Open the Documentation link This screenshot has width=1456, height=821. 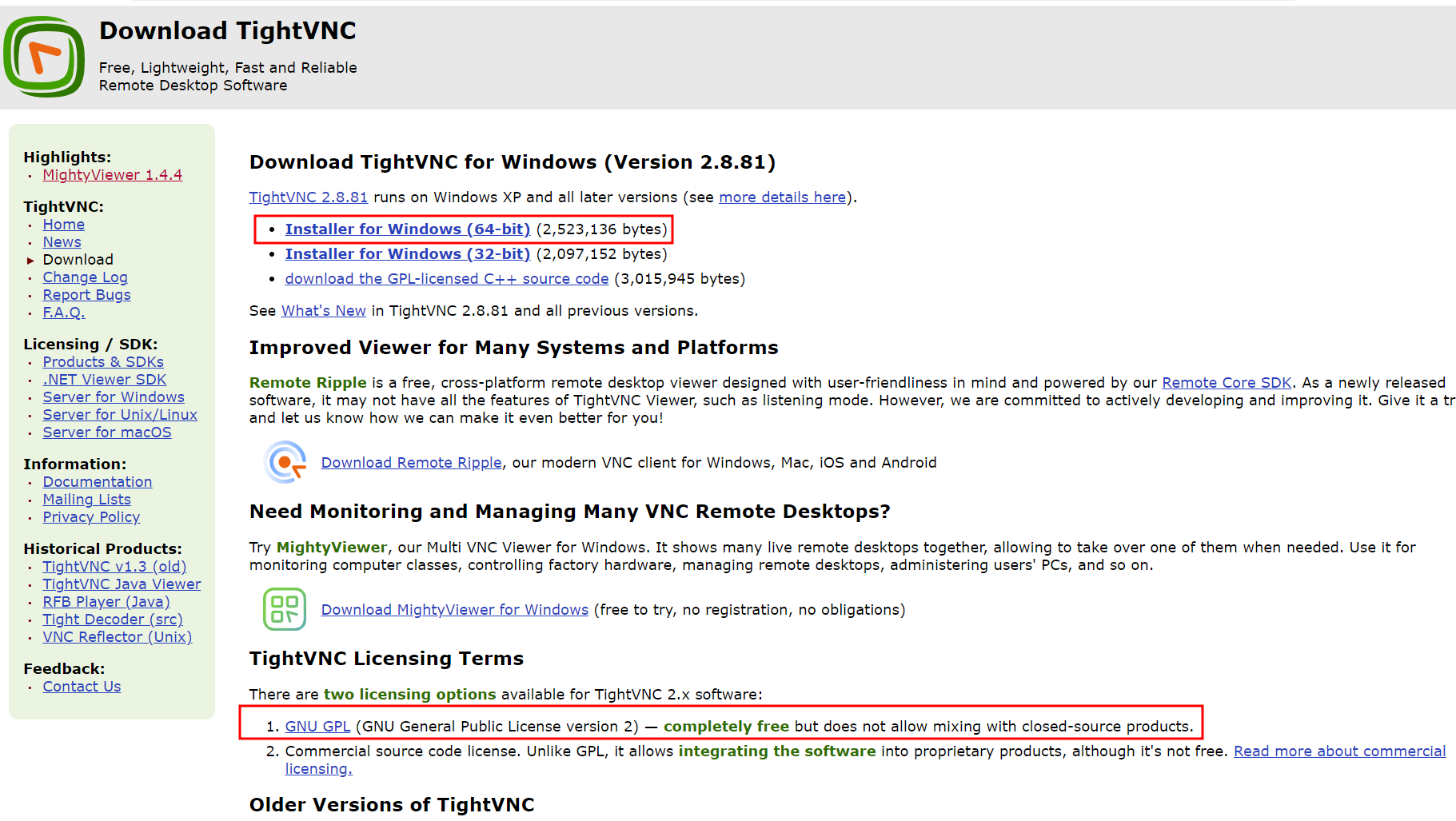98,482
